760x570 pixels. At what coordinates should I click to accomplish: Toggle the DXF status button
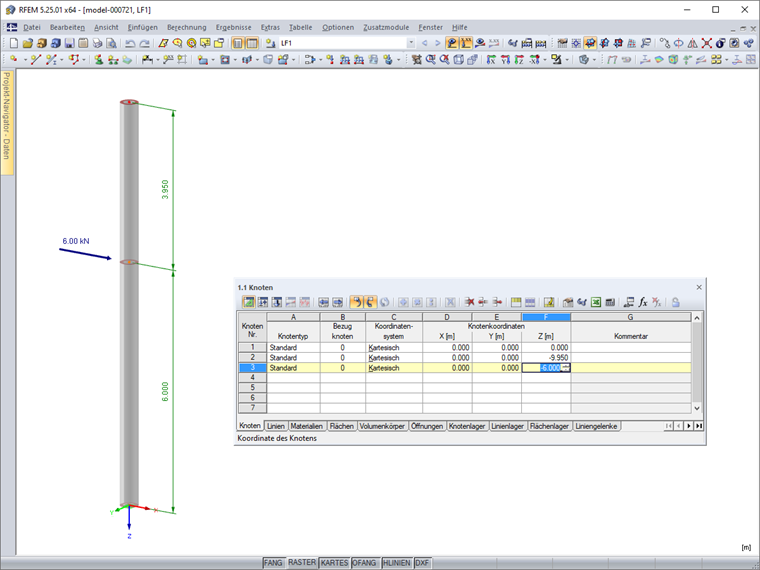point(422,563)
